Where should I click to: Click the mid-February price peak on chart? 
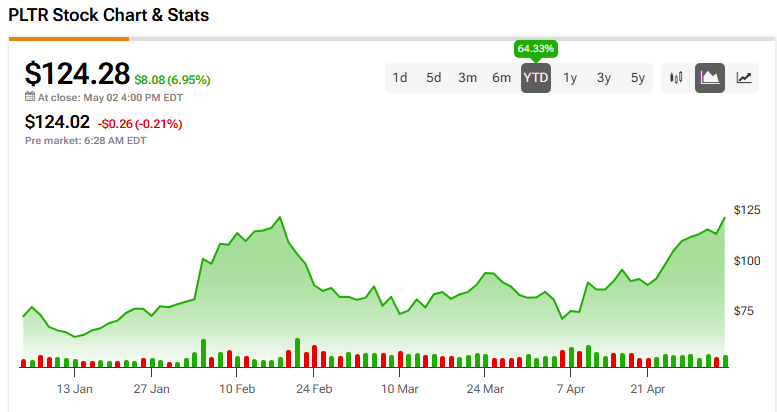(x=280, y=217)
